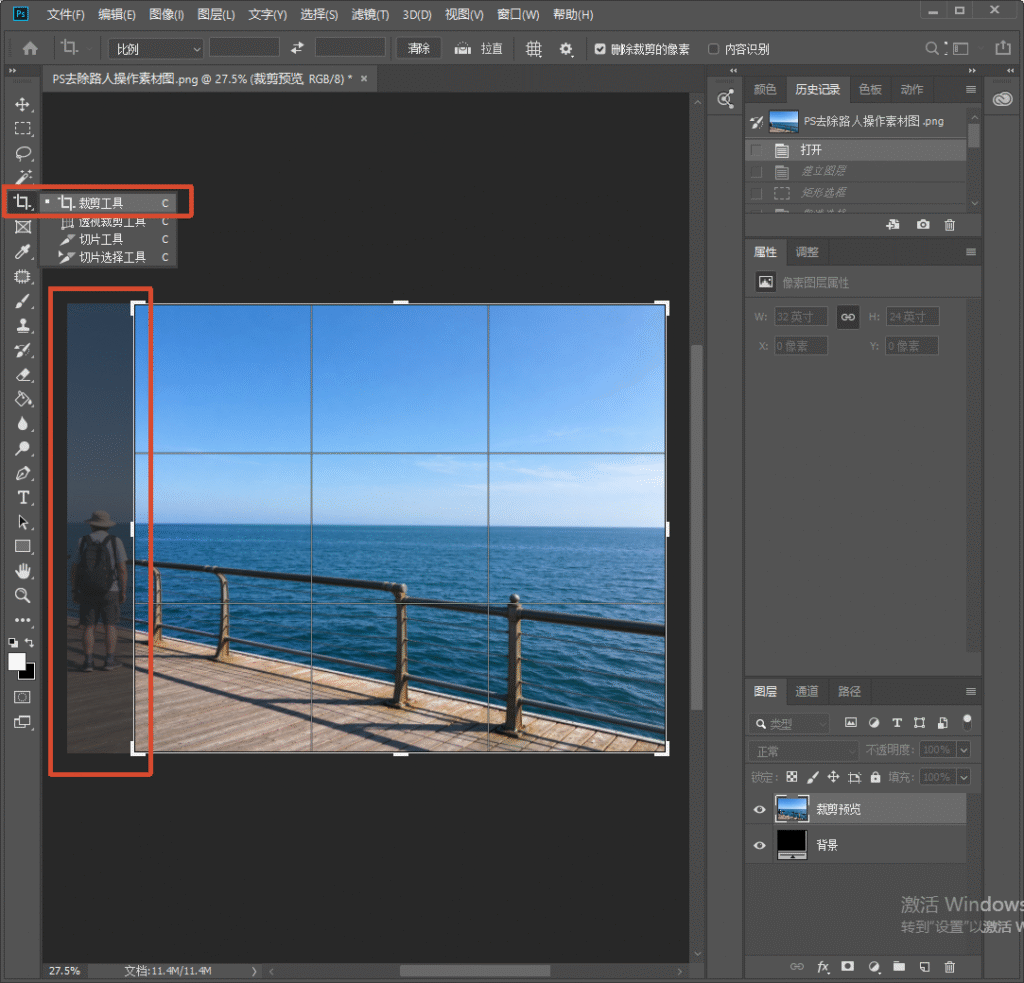The height and width of the screenshot is (983, 1024).
Task: Switch to the 通道 tab
Action: pos(807,692)
